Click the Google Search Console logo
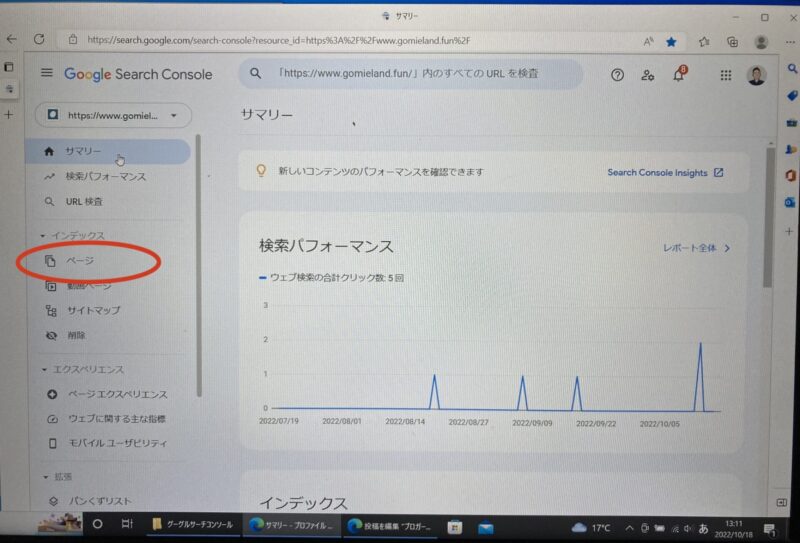This screenshot has height=543, width=800. [x=138, y=75]
